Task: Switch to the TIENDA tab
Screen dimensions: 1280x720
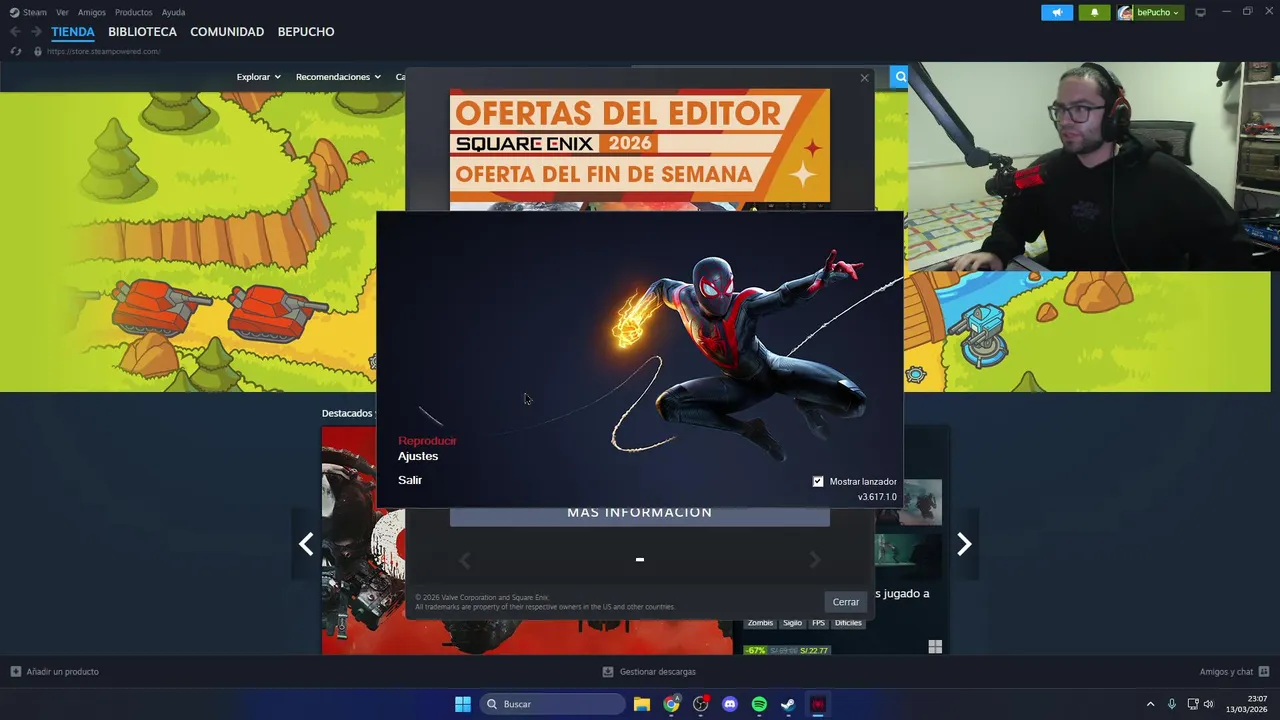Action: pyautogui.click(x=73, y=32)
